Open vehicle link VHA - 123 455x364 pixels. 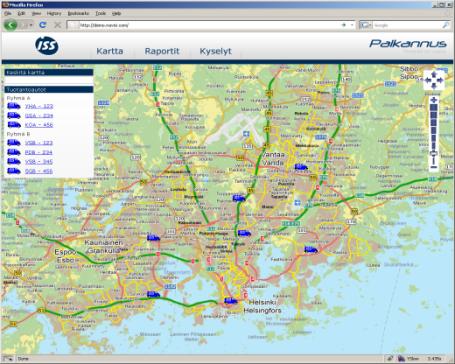point(39,106)
